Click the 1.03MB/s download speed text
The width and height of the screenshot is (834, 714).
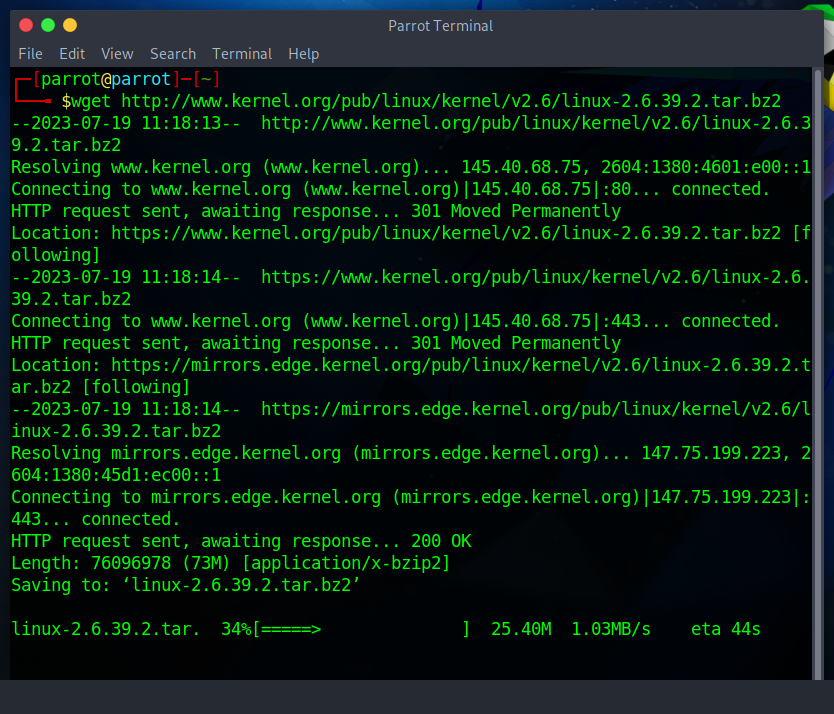tap(610, 629)
